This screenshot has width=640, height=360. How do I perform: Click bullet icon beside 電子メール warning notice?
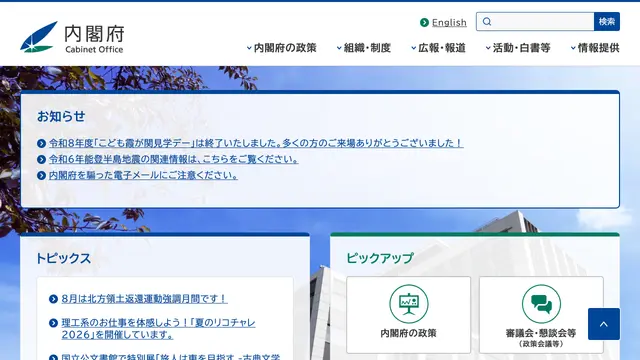click(x=41, y=176)
